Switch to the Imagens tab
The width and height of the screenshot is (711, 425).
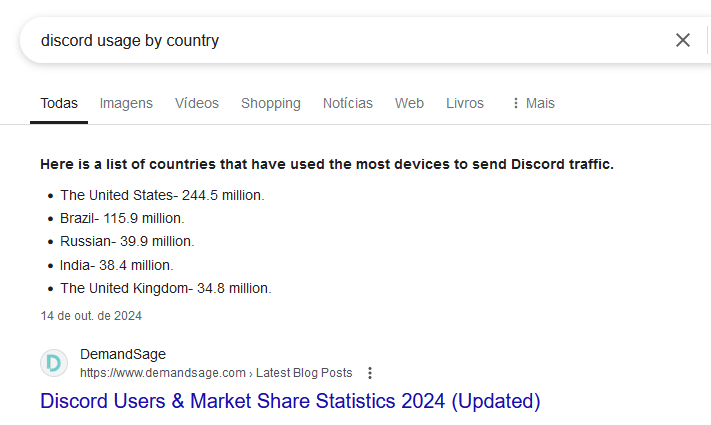coord(126,103)
